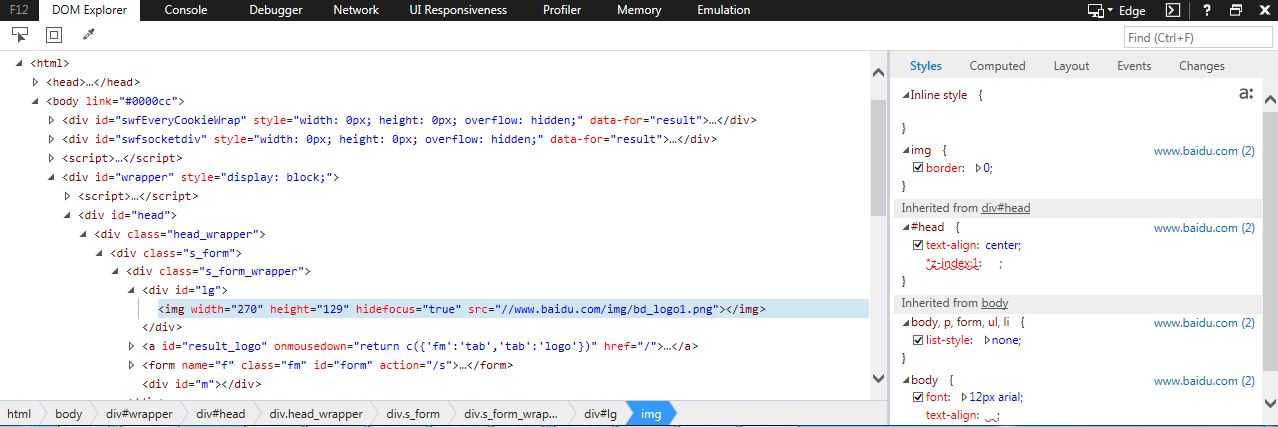Open the Memory tab
This screenshot has width=1278, height=427.
(639, 10)
